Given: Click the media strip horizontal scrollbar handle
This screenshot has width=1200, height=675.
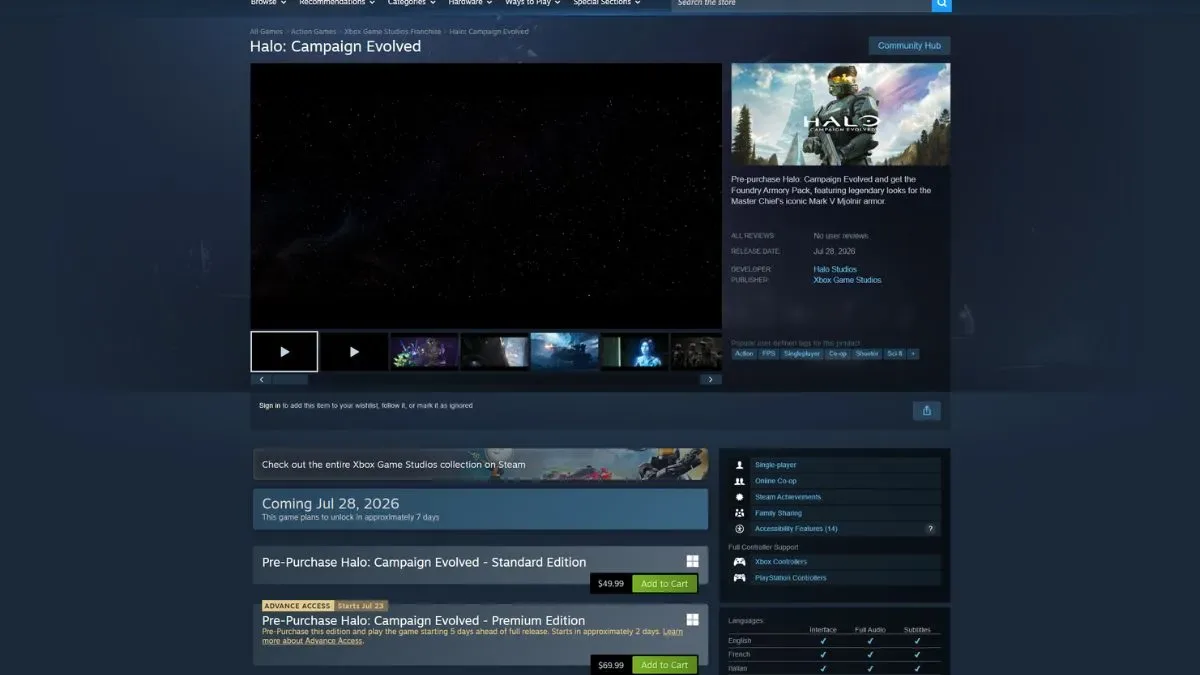Looking at the screenshot, I should click(x=291, y=380).
